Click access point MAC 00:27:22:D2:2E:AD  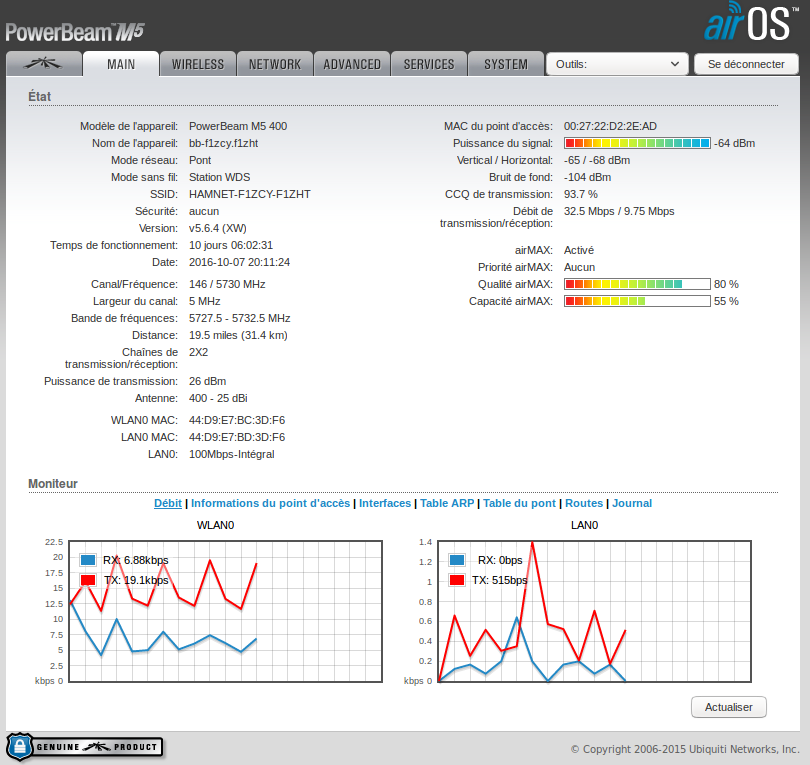click(x=610, y=126)
